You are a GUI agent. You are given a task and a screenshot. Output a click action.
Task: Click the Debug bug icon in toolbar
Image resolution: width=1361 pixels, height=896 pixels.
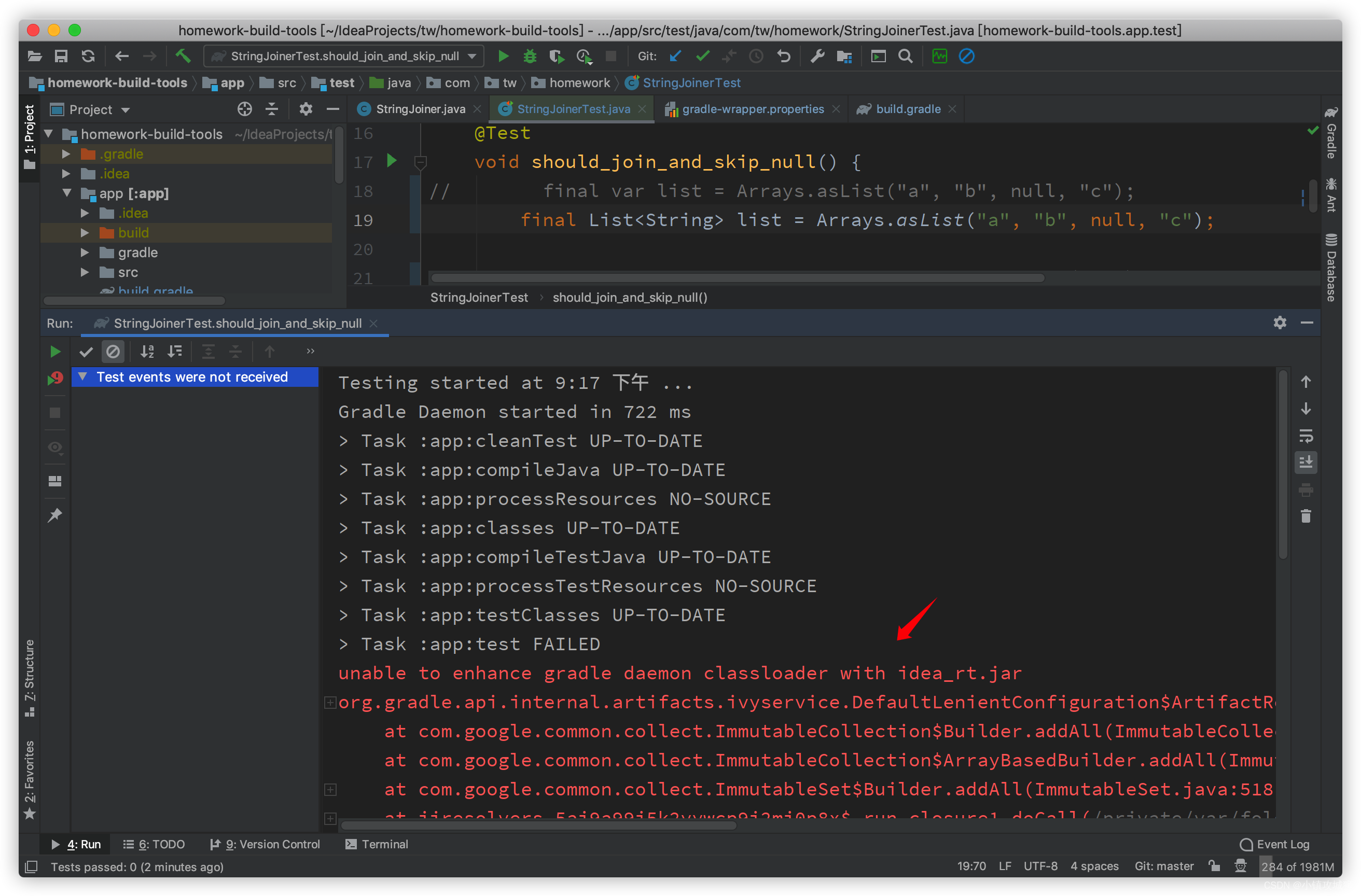coord(530,56)
